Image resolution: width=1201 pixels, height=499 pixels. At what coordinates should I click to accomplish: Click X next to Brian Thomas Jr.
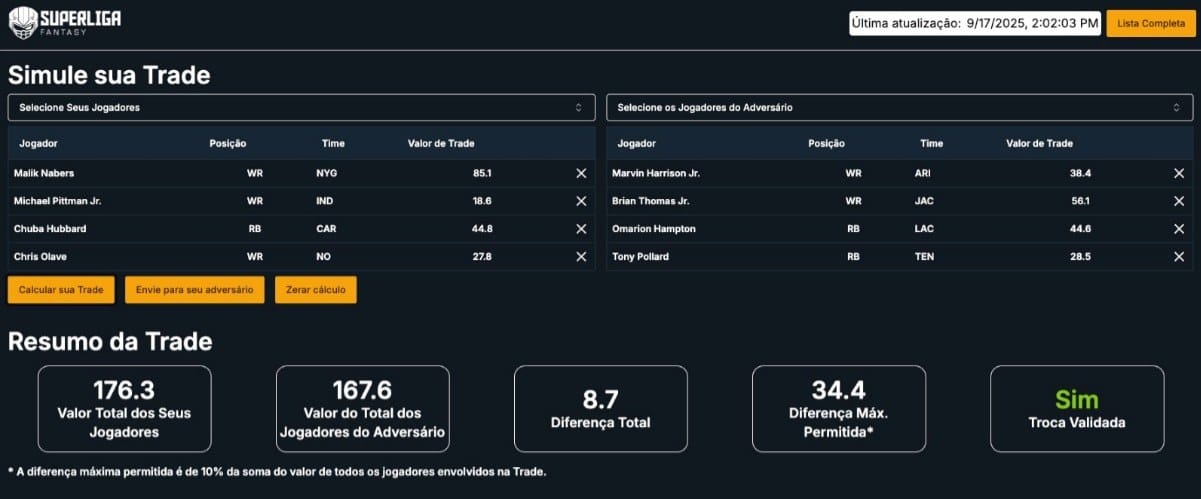[1179, 201]
